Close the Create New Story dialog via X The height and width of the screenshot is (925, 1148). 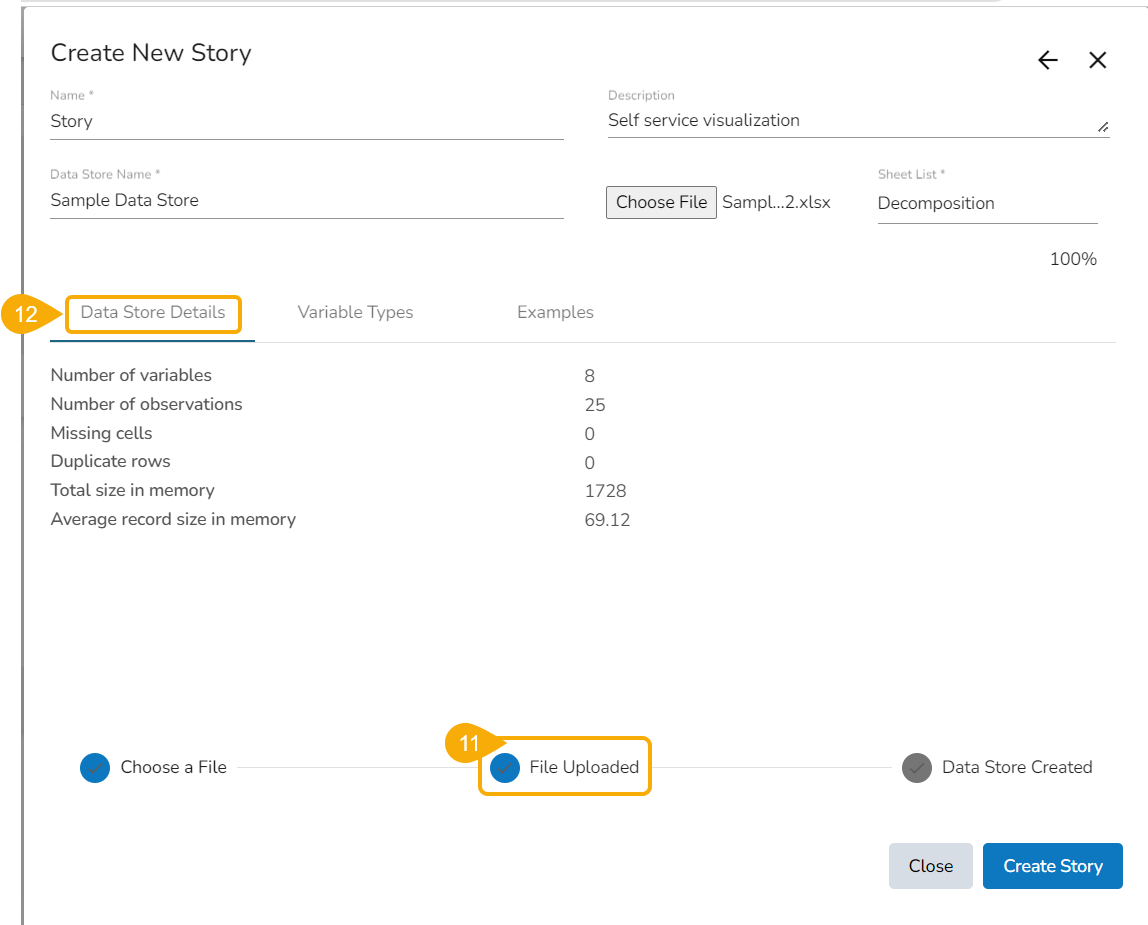pos(1097,60)
